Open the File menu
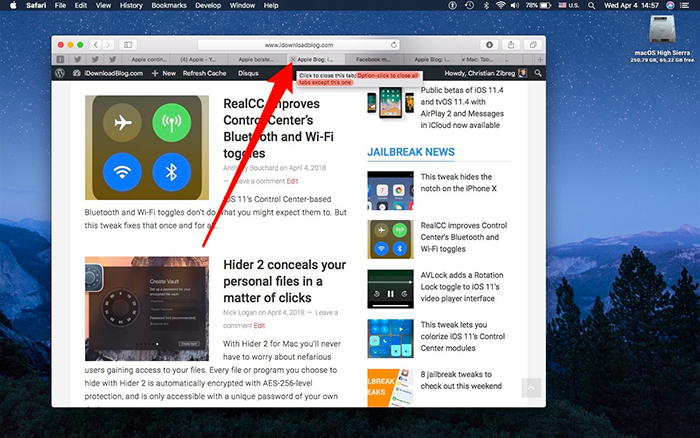Image resolution: width=700 pixels, height=438 pixels. pyautogui.click(x=60, y=5)
